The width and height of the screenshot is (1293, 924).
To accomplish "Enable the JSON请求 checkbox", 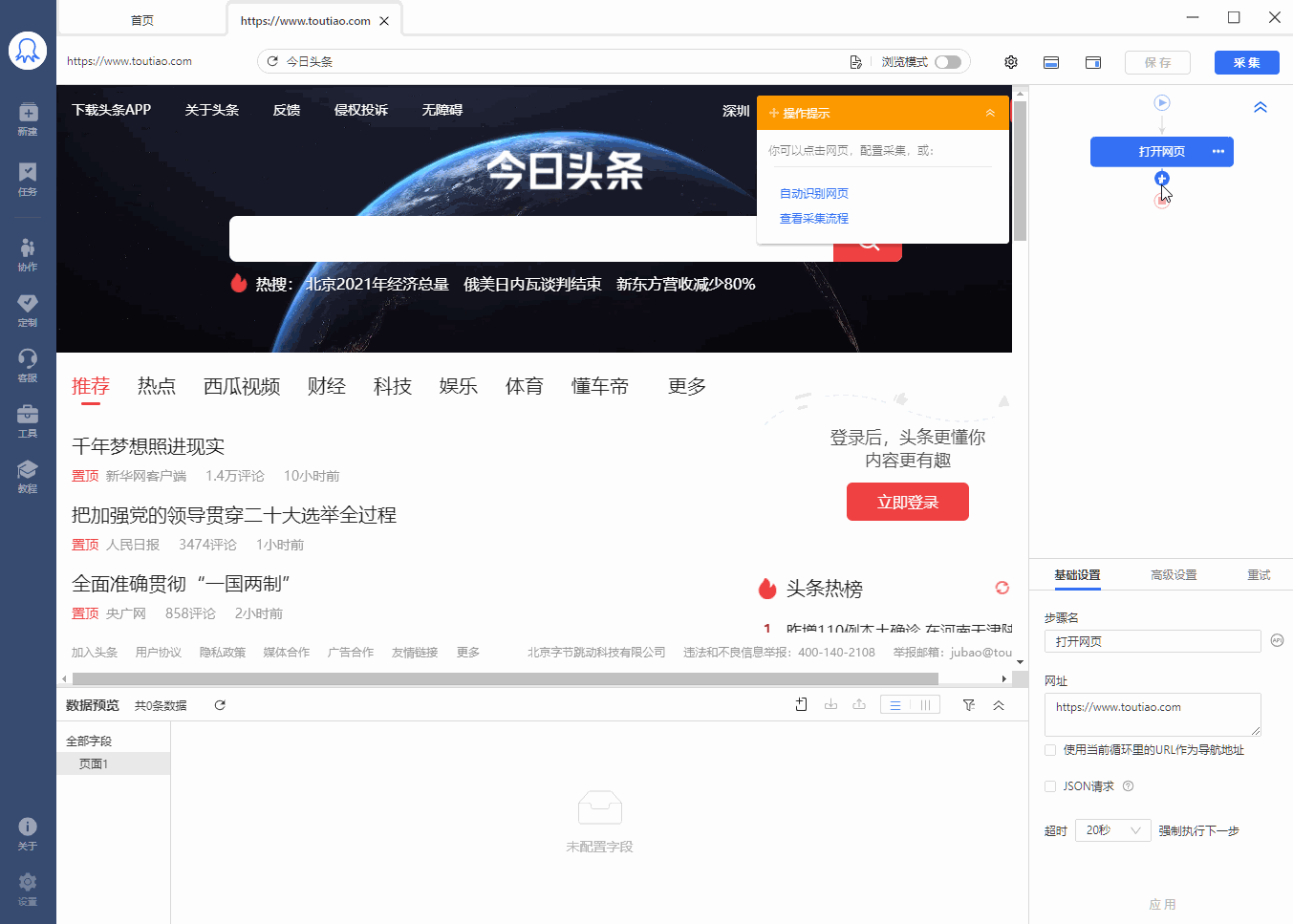I will click(1050, 786).
